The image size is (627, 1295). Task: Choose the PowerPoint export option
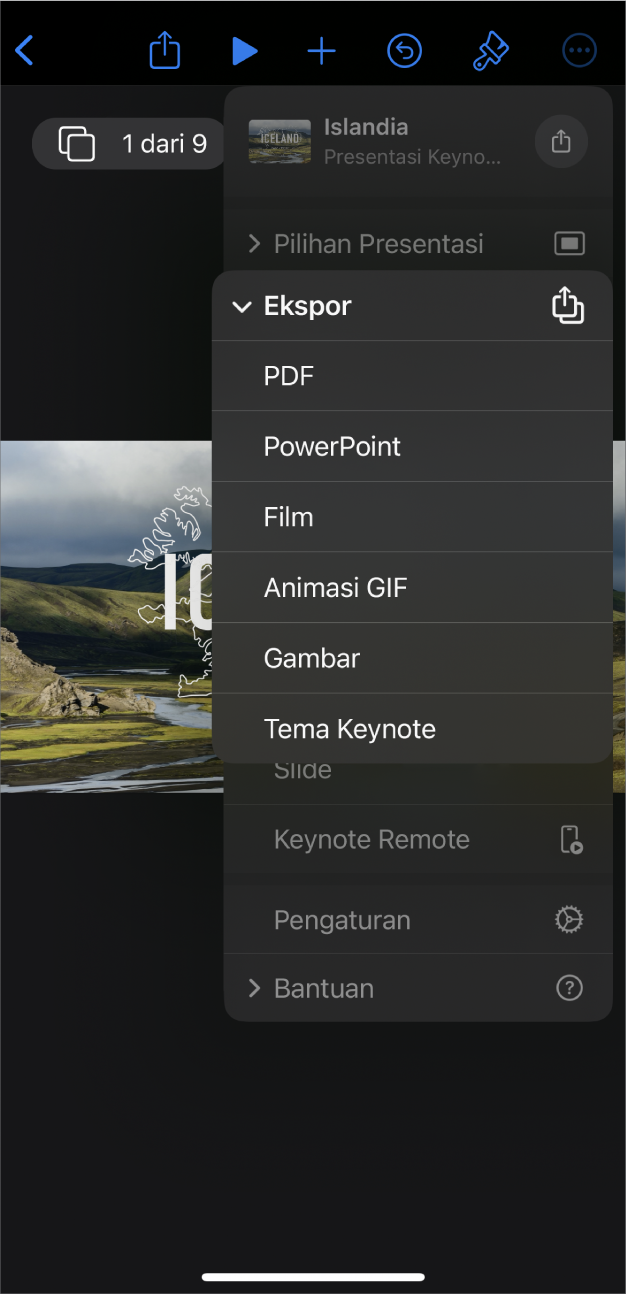coord(412,446)
